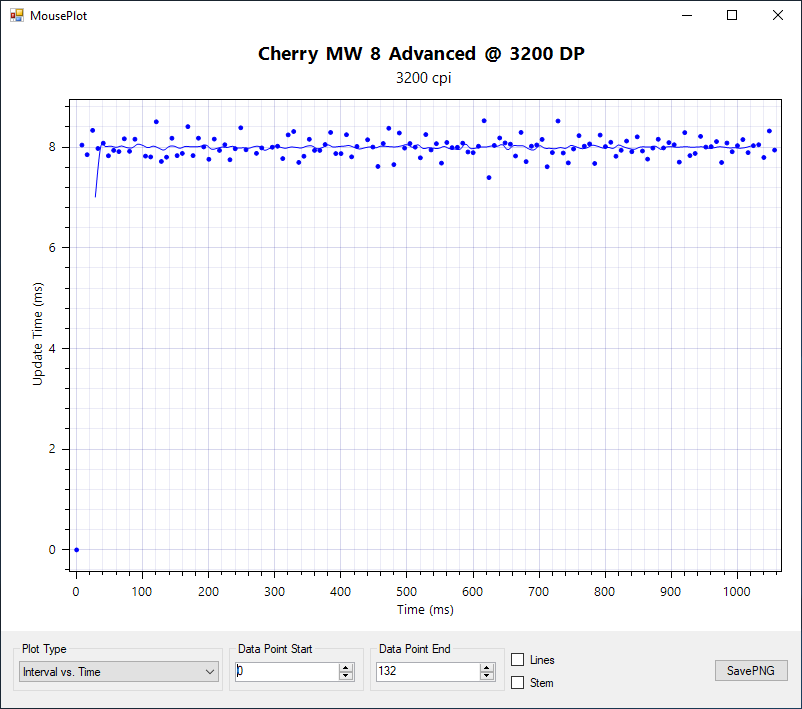The image size is (802, 709).
Task: Click the MousePlot app icon in title bar
Action: point(17,15)
